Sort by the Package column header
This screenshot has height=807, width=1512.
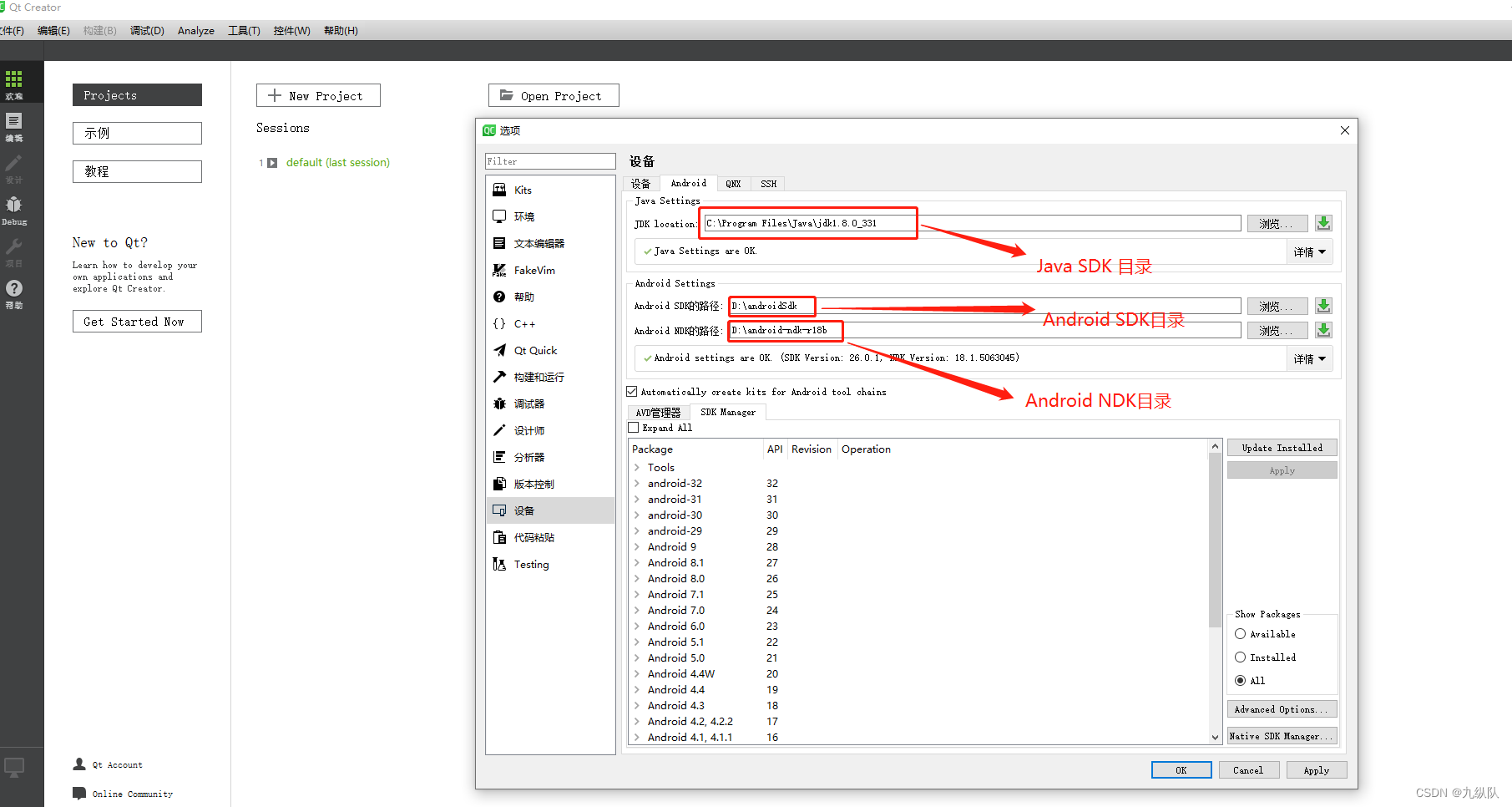pos(696,449)
